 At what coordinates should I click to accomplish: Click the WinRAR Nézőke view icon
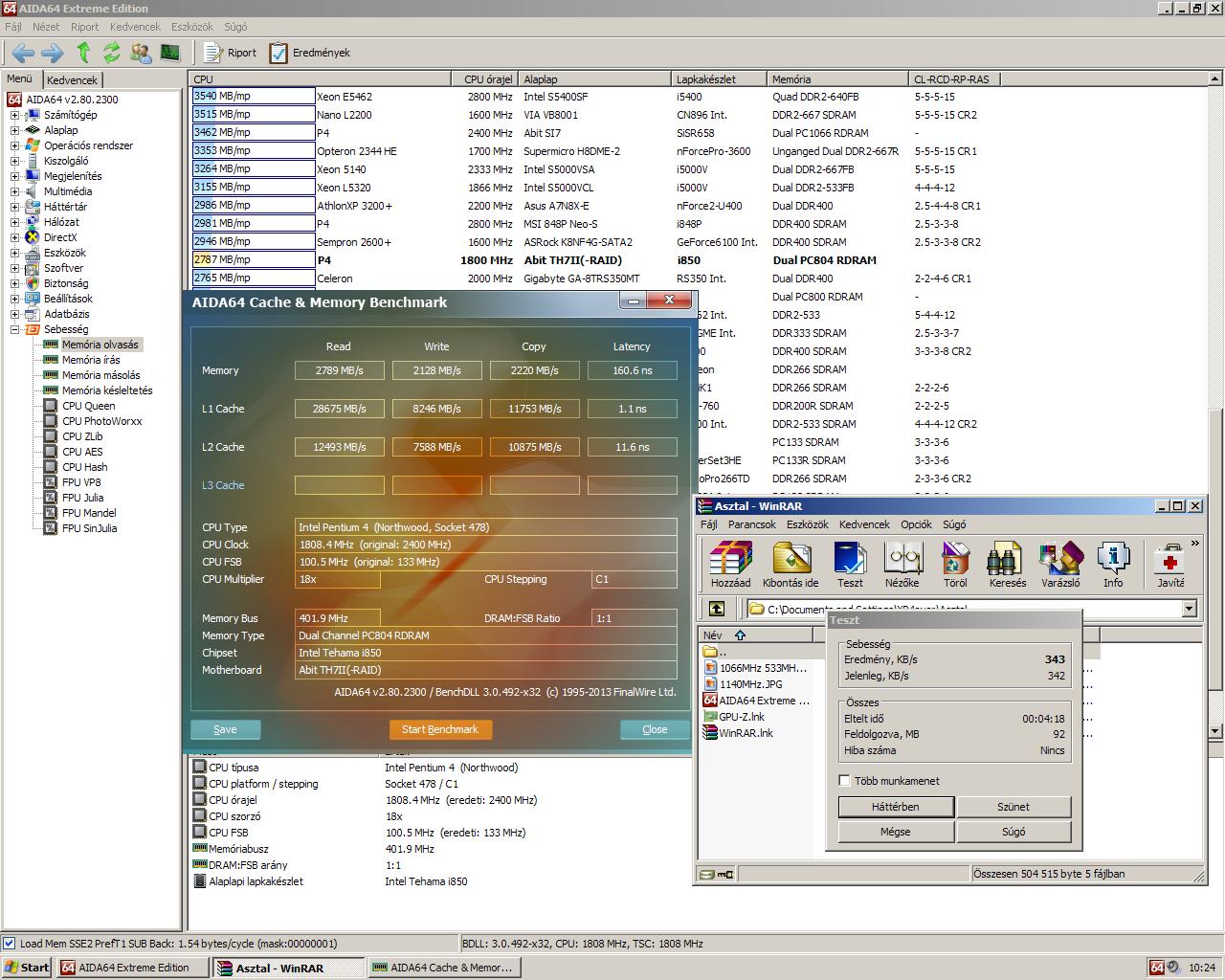coord(902,559)
